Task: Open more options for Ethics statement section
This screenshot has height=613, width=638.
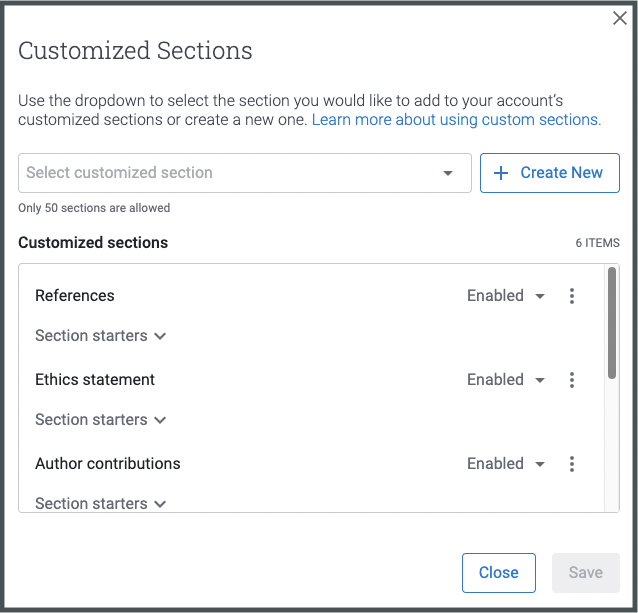Action: click(572, 380)
